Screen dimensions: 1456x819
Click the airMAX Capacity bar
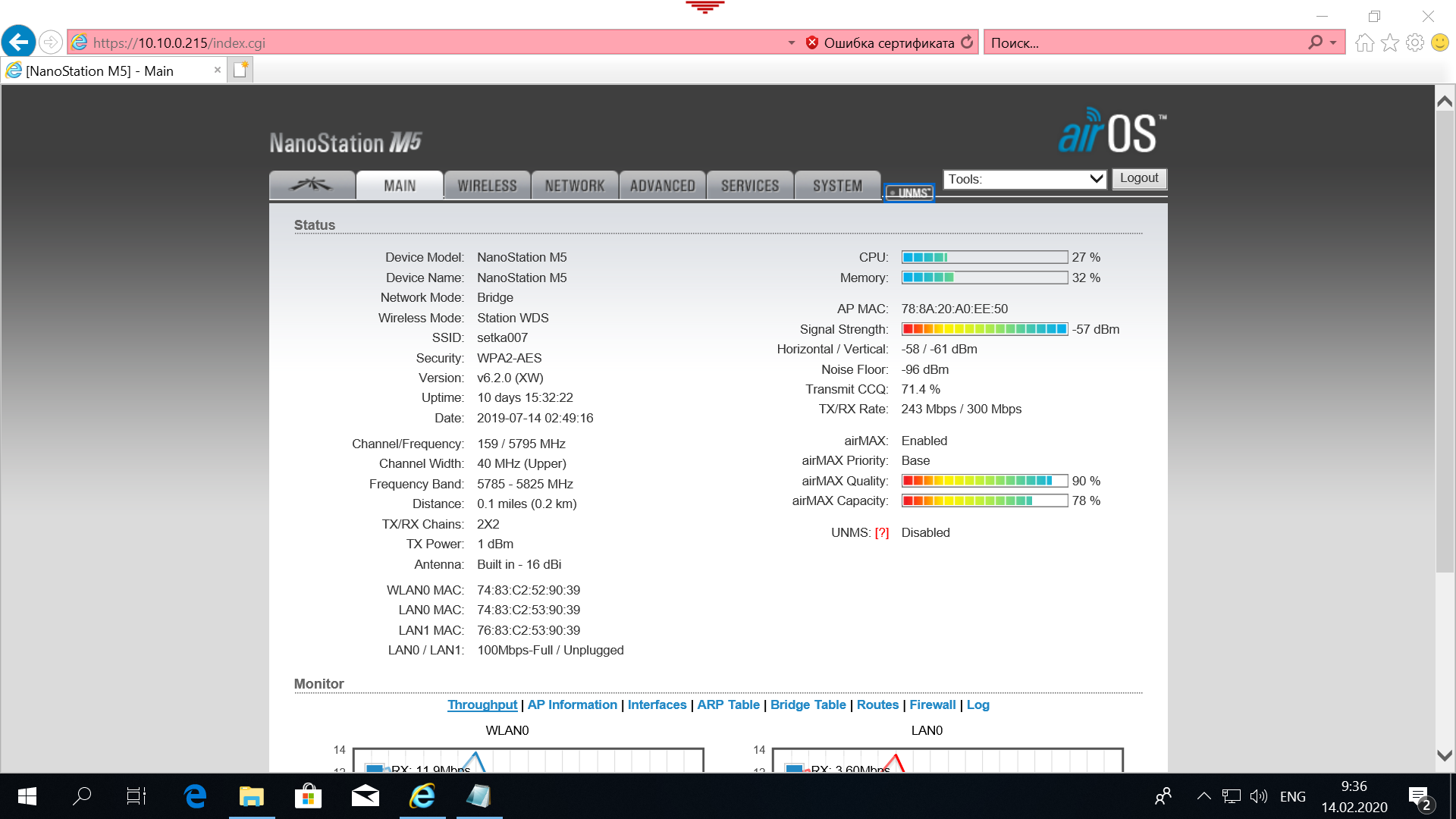[984, 500]
